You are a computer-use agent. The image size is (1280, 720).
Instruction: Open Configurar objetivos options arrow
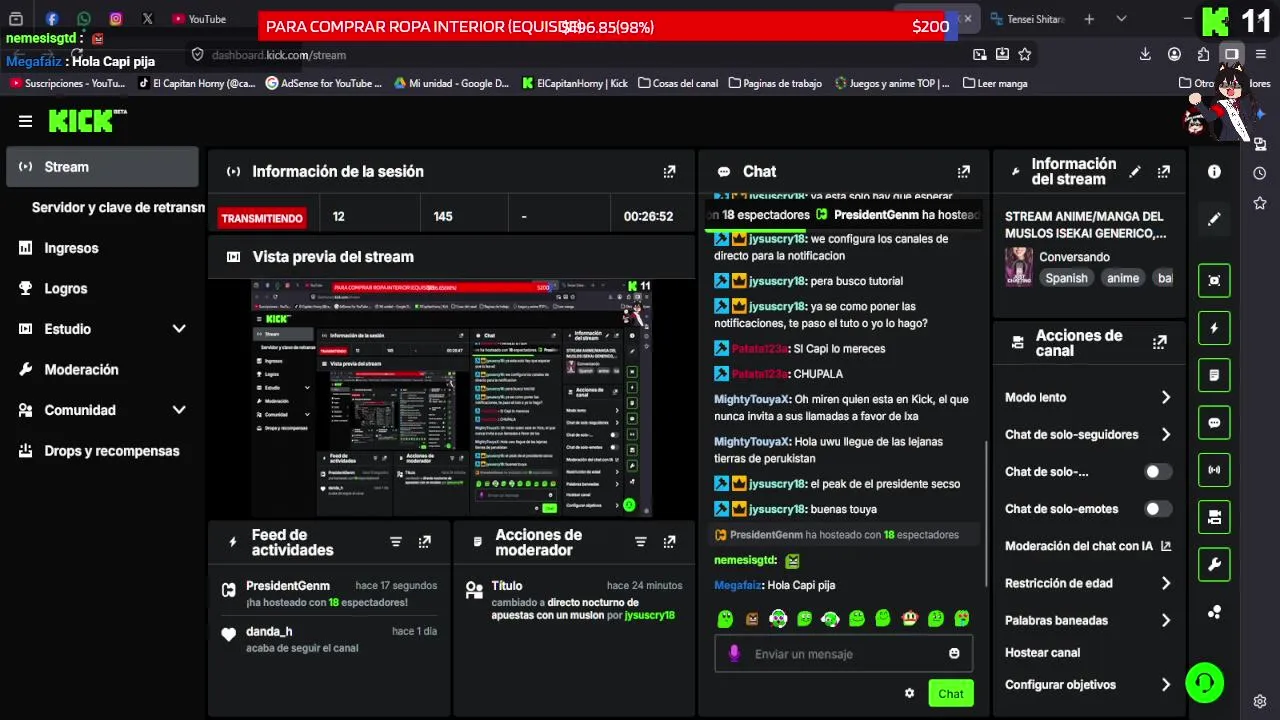[1165, 685]
